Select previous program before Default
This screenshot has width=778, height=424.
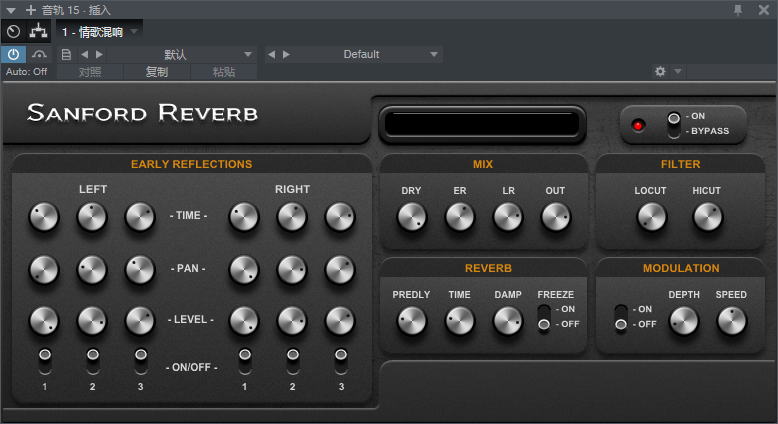[x=271, y=55]
